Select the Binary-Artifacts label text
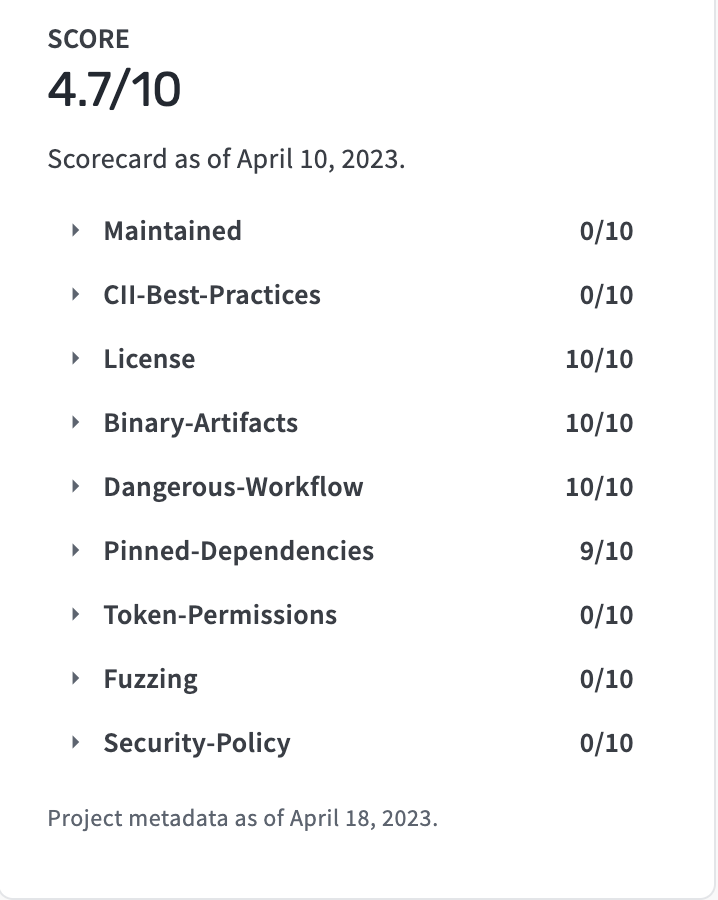 tap(201, 424)
